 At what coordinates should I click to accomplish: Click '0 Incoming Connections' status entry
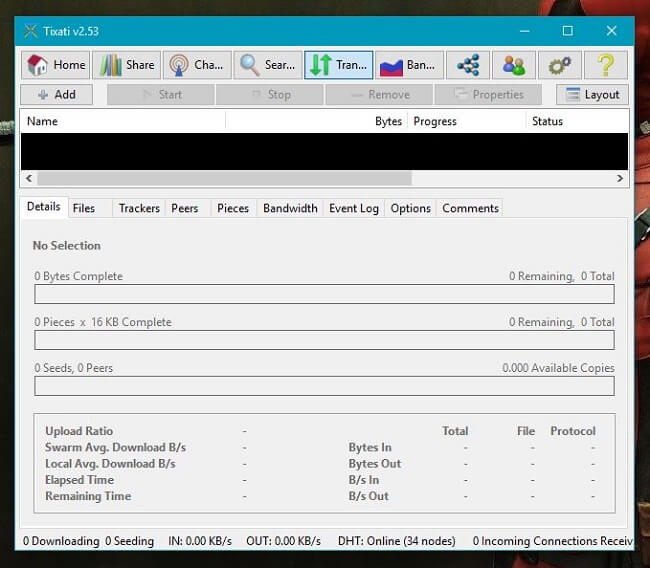coord(553,541)
